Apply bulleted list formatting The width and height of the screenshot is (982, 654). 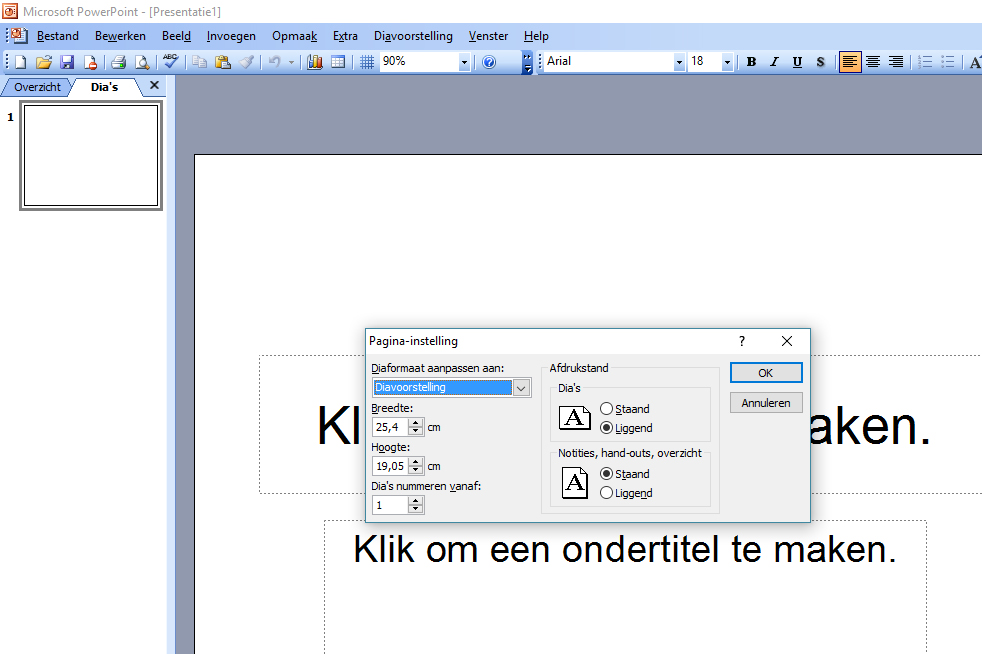coord(948,62)
